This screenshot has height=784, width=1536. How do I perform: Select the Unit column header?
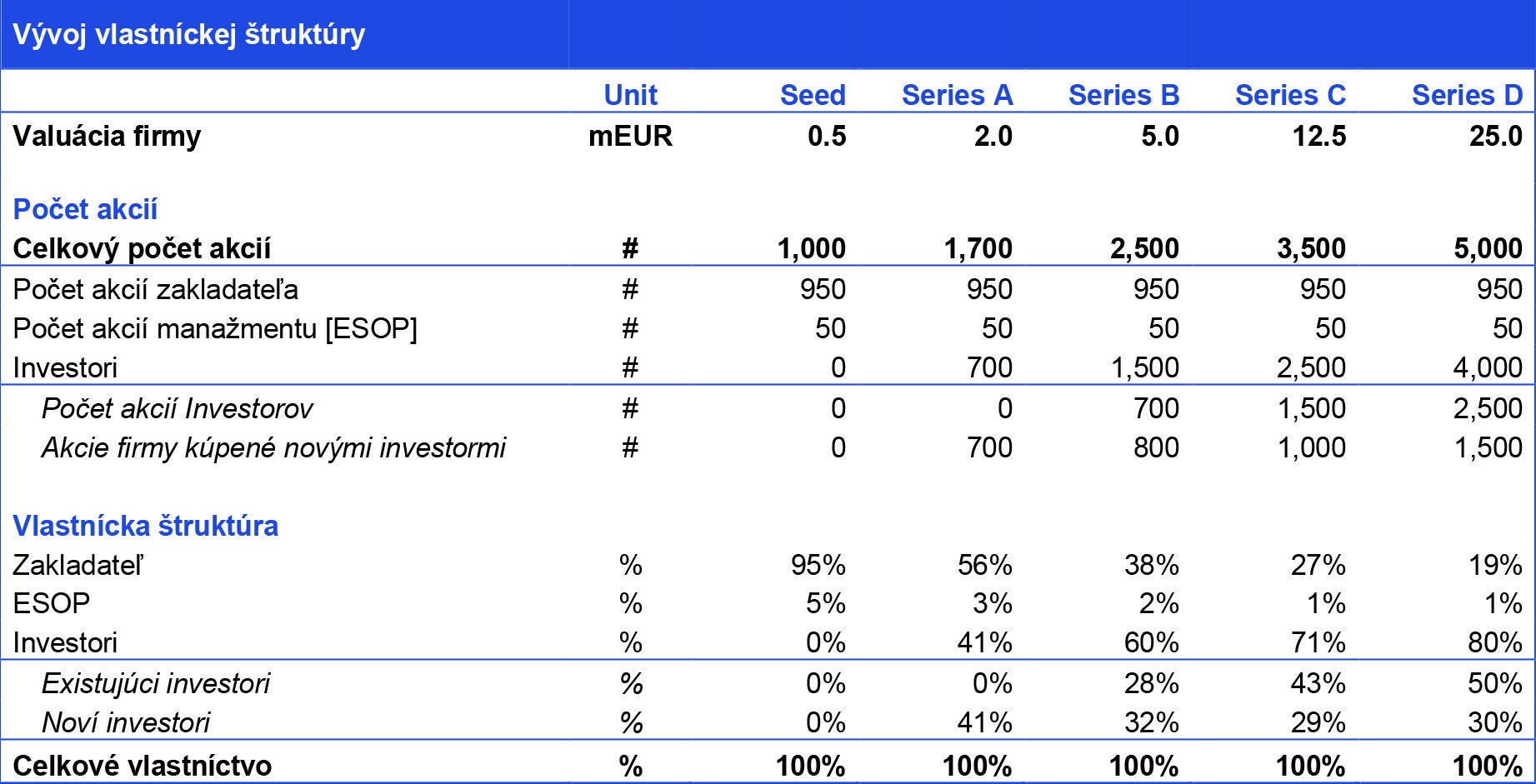coord(630,95)
